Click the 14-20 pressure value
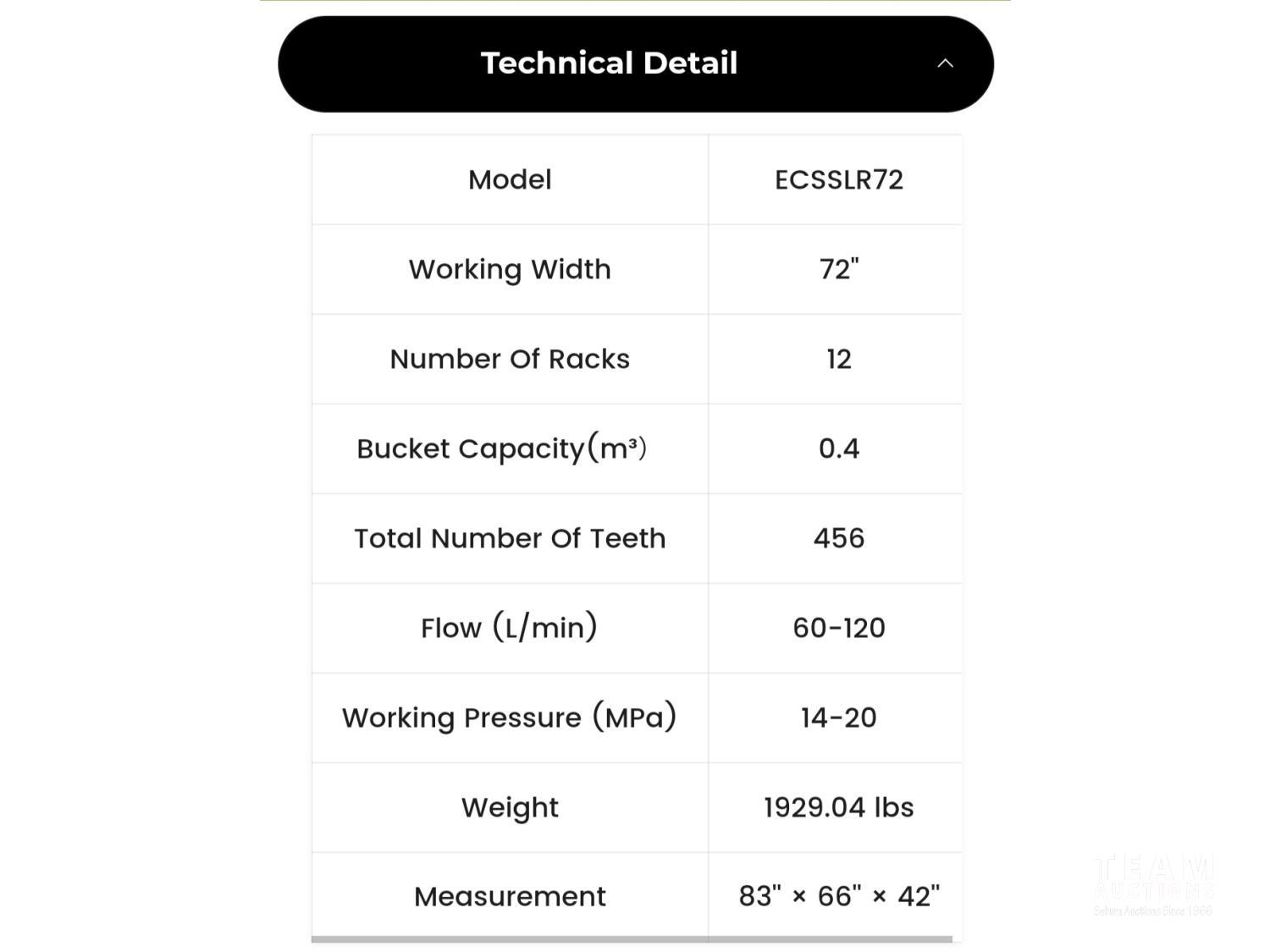Image resolution: width=1270 pixels, height=952 pixels. point(838,718)
